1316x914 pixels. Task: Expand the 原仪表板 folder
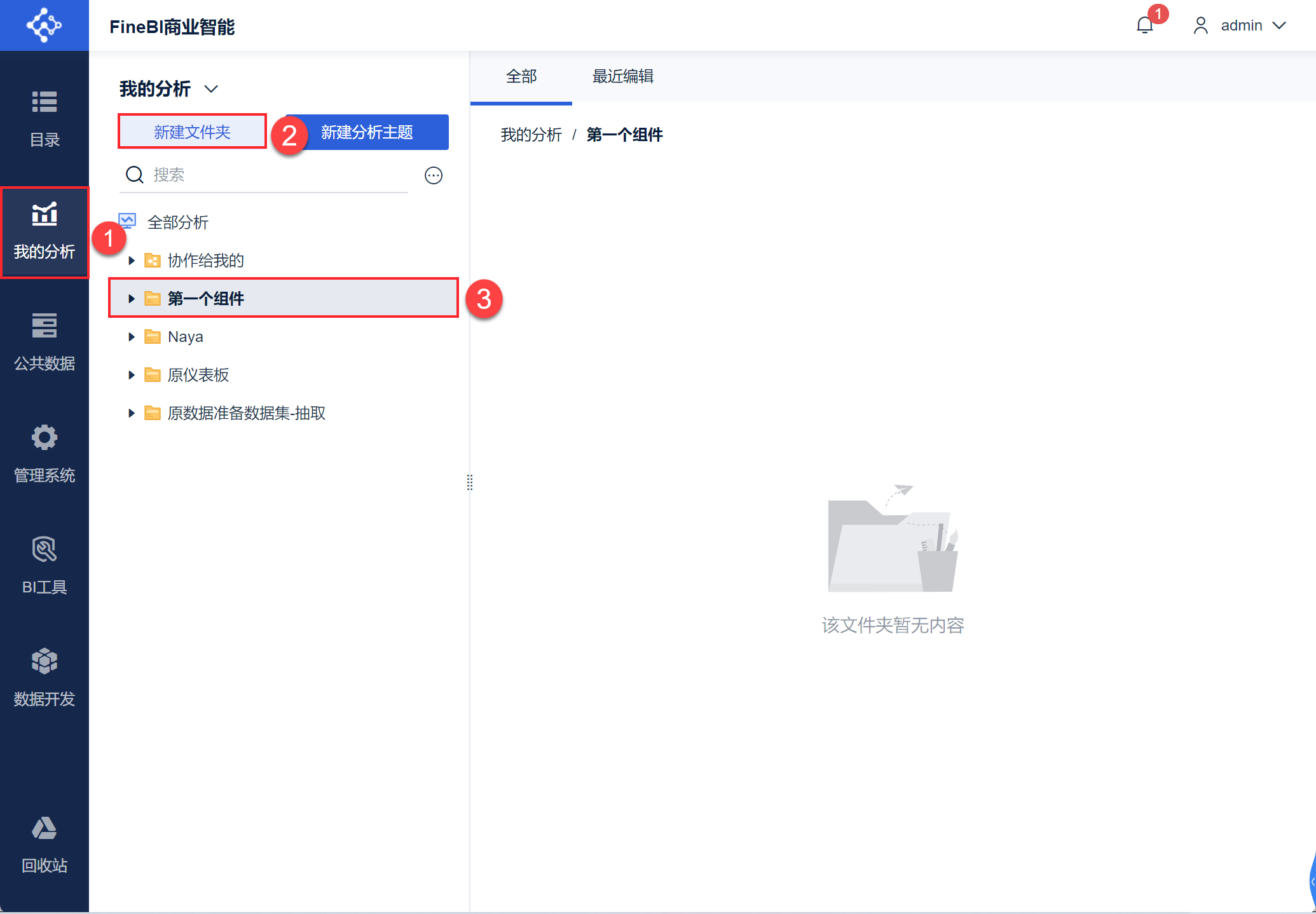click(132, 375)
